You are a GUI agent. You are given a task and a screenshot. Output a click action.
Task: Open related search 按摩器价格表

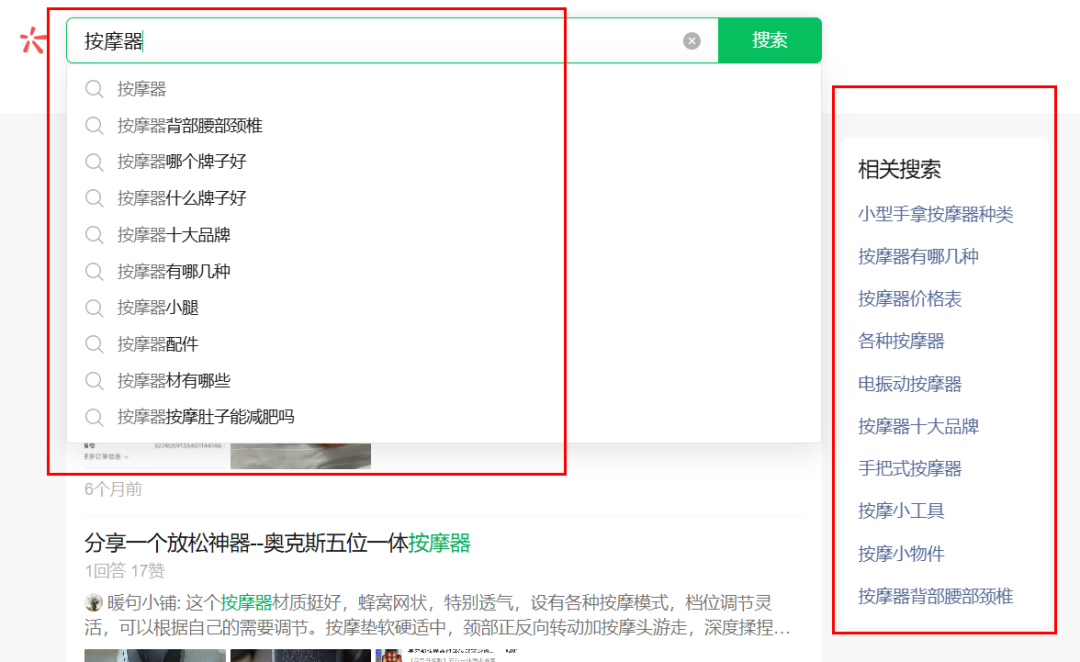[x=909, y=299]
